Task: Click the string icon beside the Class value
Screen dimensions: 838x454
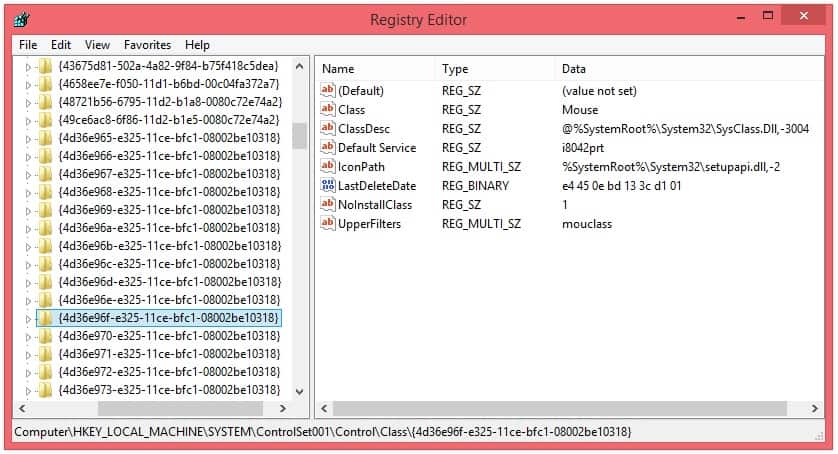Action: tap(328, 110)
